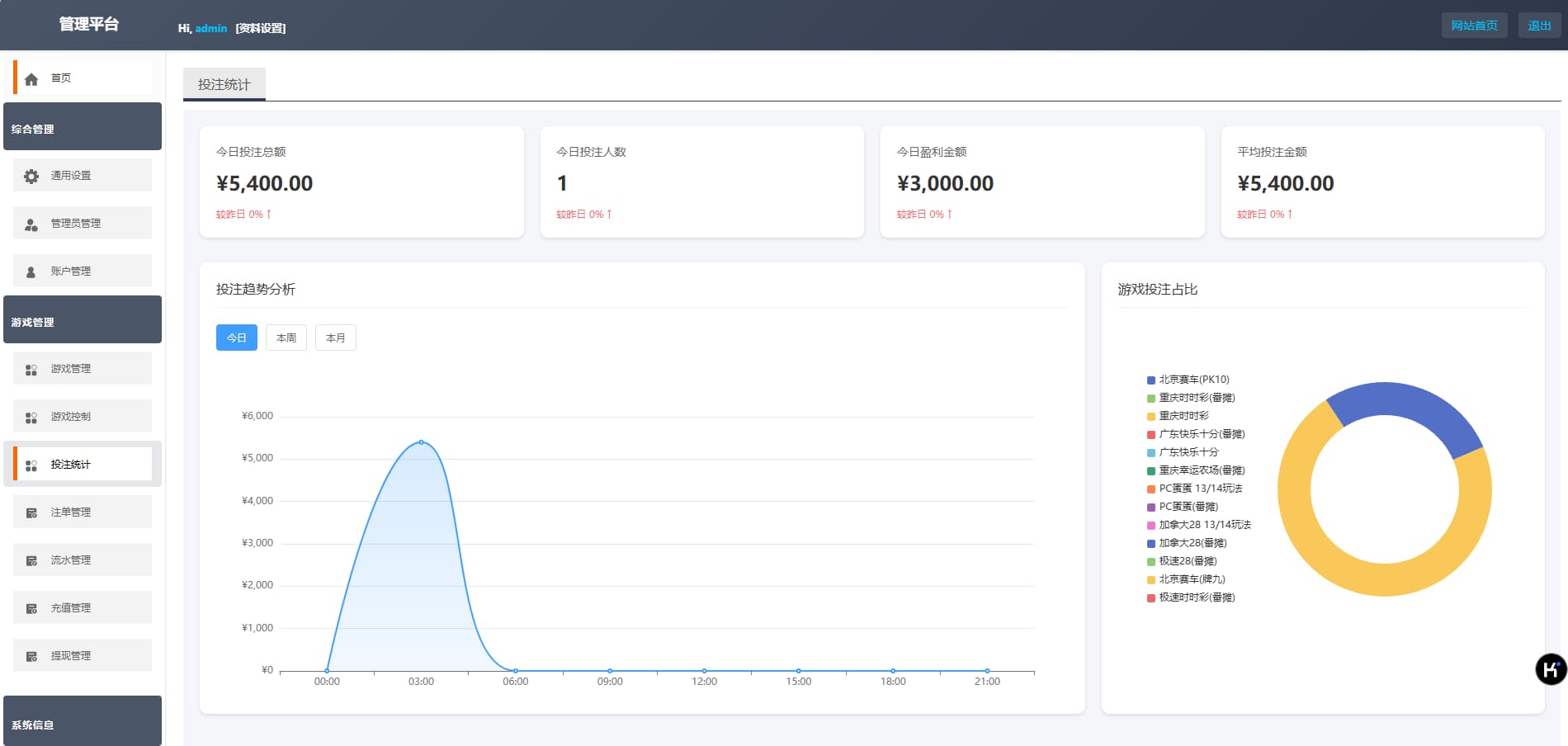Toggle 重庆时时彩 legend entry

click(1183, 416)
